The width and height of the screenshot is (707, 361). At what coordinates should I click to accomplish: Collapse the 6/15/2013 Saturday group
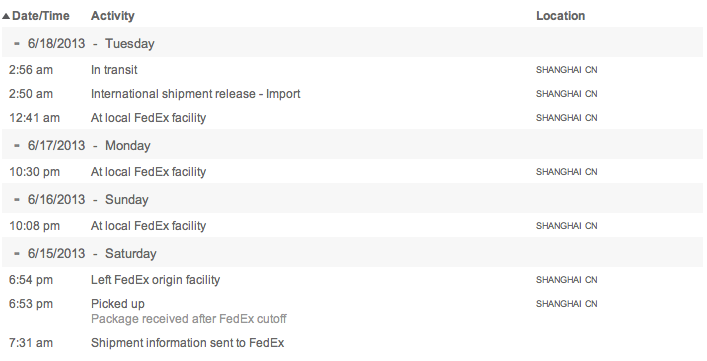click(17, 254)
